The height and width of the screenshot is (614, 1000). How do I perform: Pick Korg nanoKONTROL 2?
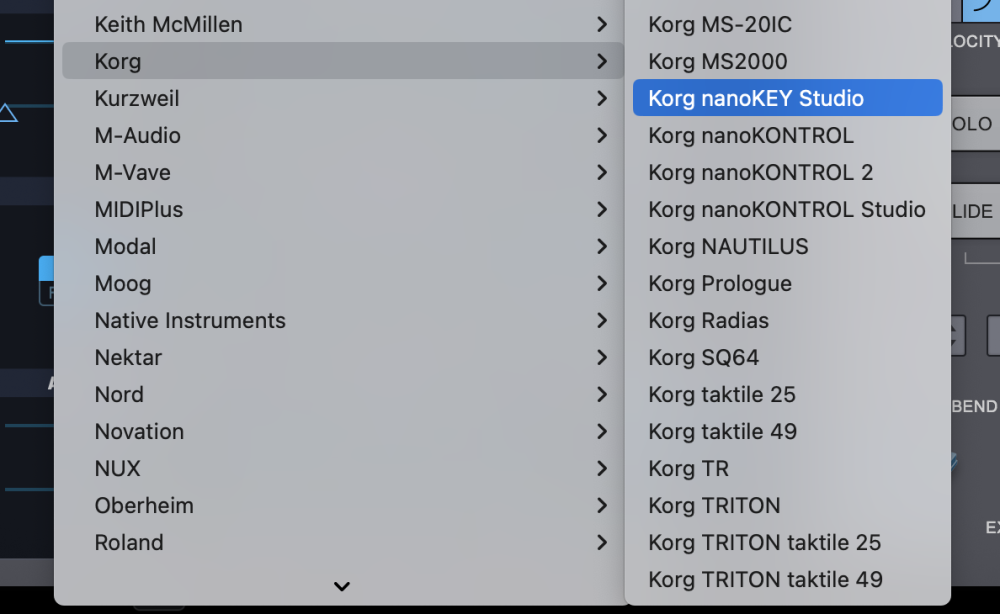(x=760, y=172)
